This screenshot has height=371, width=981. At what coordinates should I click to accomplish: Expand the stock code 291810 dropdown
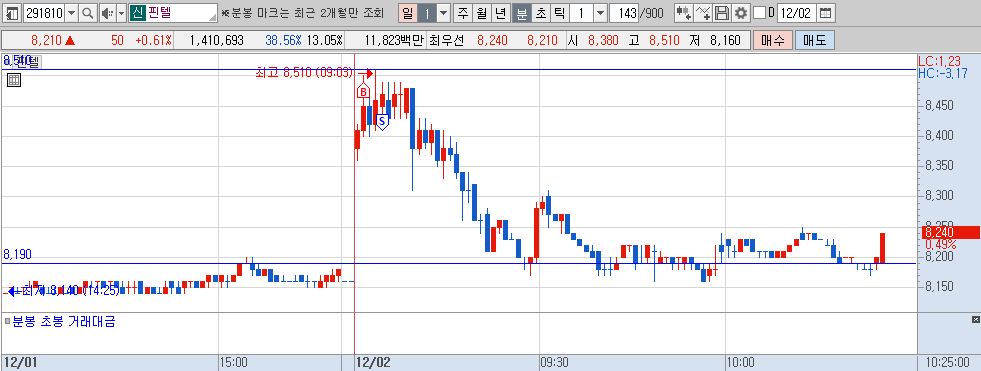pos(71,13)
